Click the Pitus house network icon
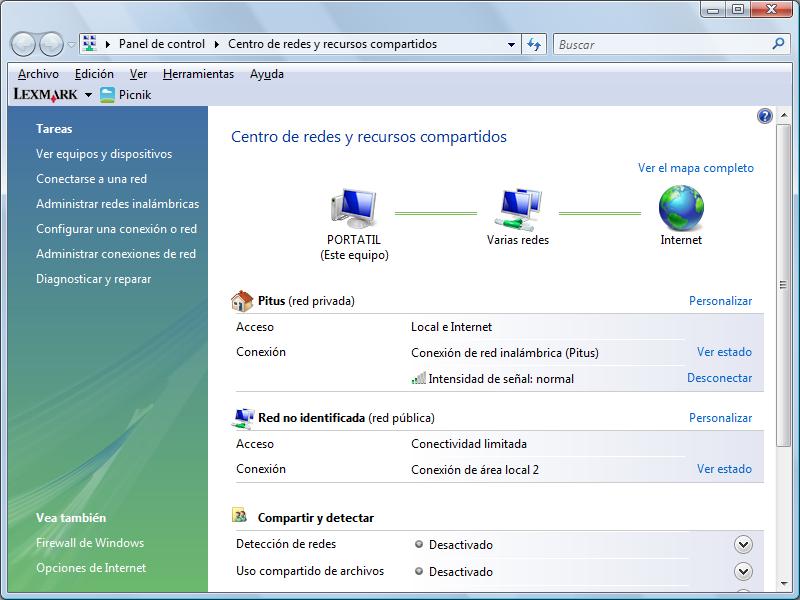 pyautogui.click(x=242, y=301)
